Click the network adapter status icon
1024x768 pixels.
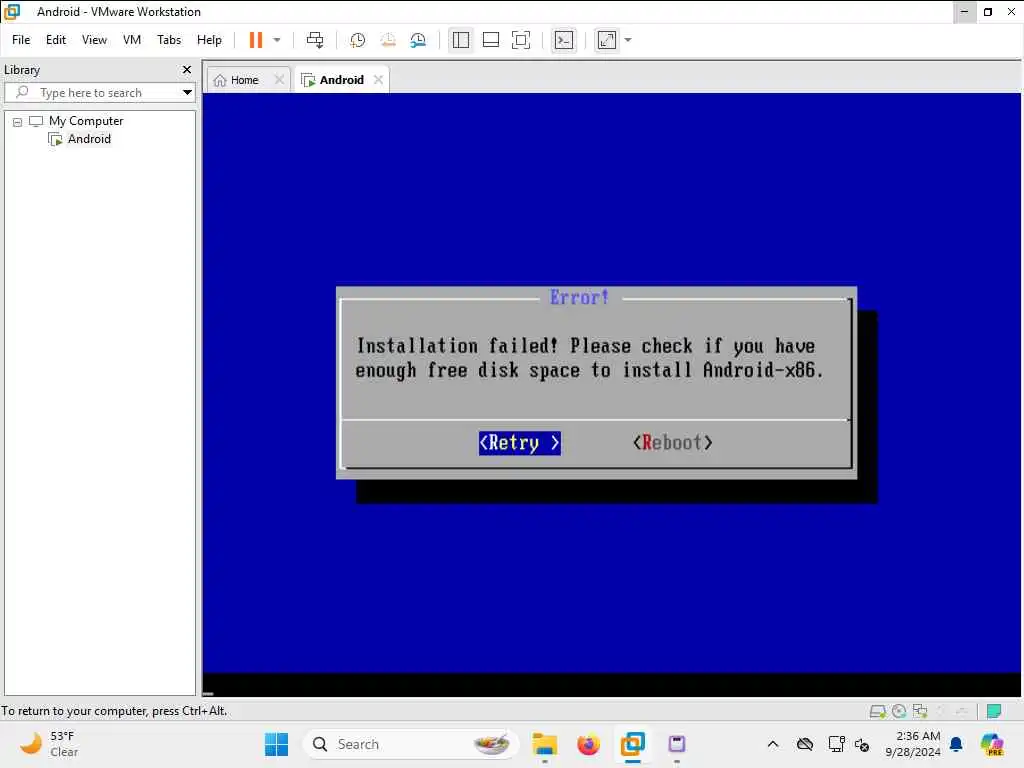(920, 711)
